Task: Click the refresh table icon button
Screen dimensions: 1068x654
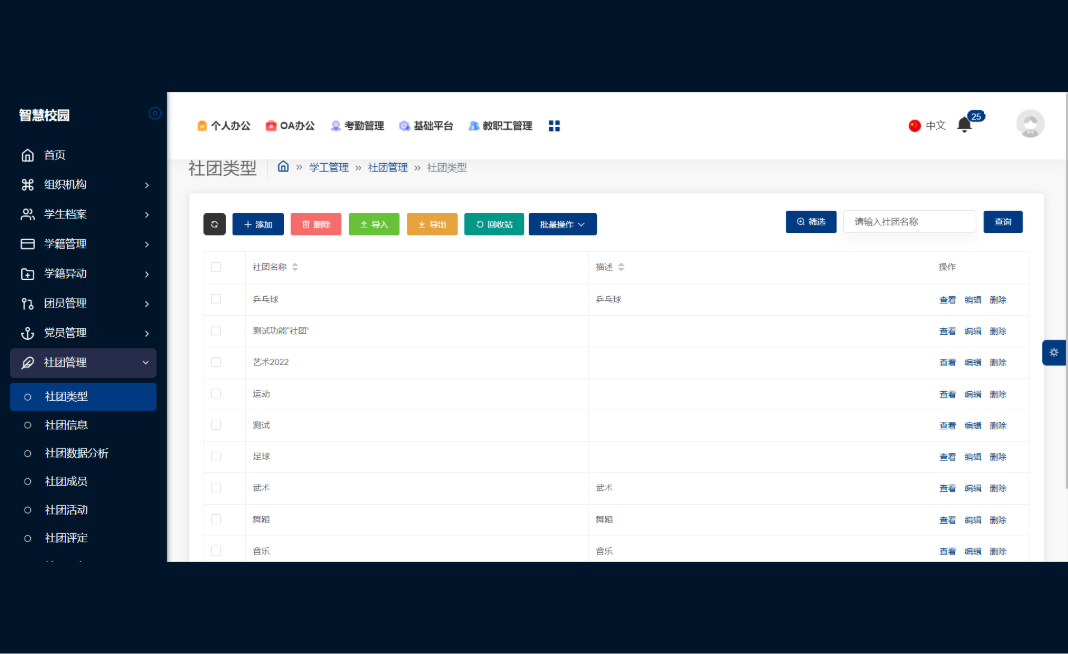Action: point(215,224)
